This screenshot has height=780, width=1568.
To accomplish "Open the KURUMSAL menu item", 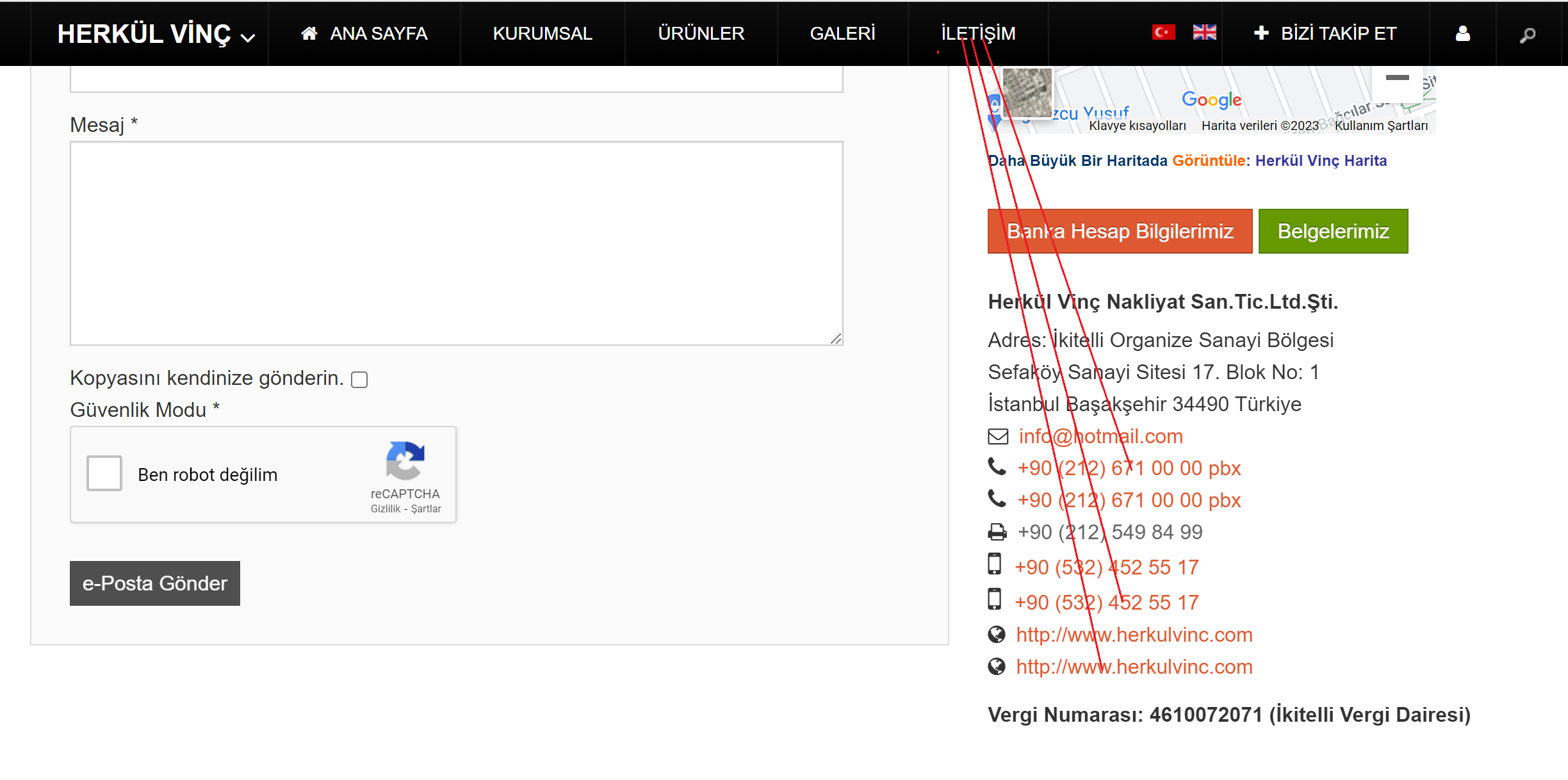I will coord(542,33).
